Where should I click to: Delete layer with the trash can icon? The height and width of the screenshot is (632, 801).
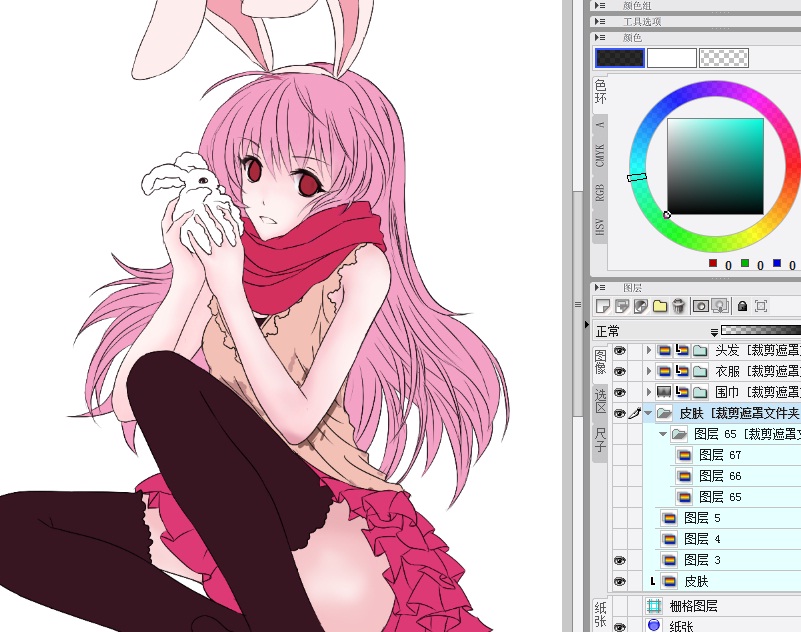(x=678, y=306)
